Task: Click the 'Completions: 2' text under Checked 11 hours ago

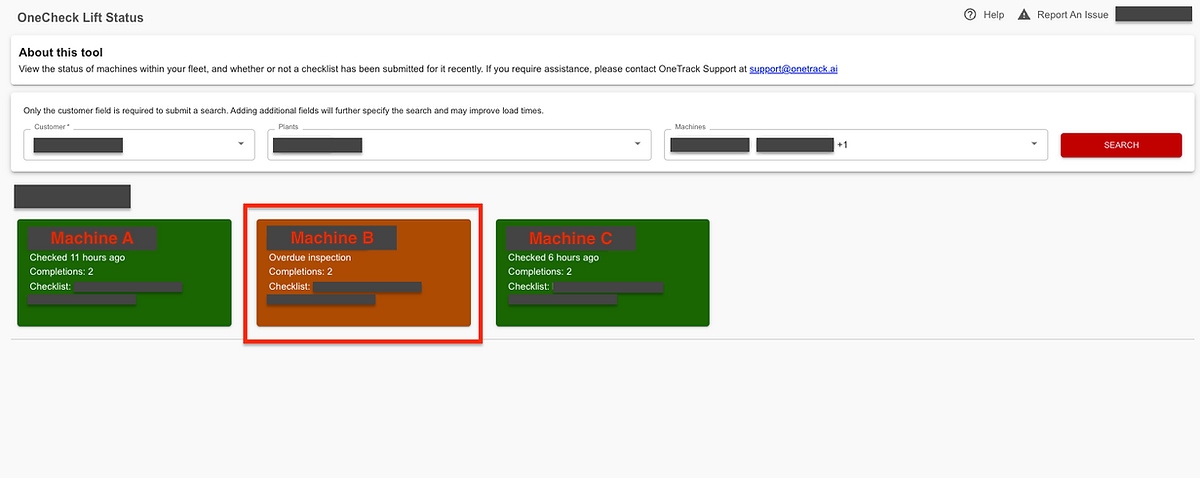Action: point(62,272)
